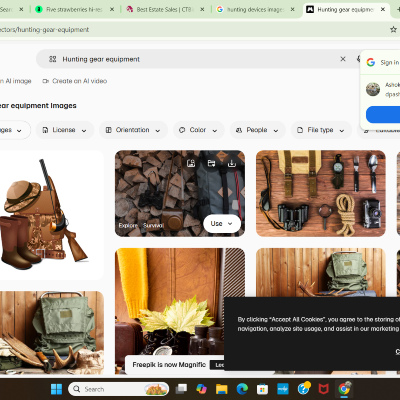This screenshot has width=400, height=400.
Task: Click Create an AI video link
Action: (x=75, y=81)
